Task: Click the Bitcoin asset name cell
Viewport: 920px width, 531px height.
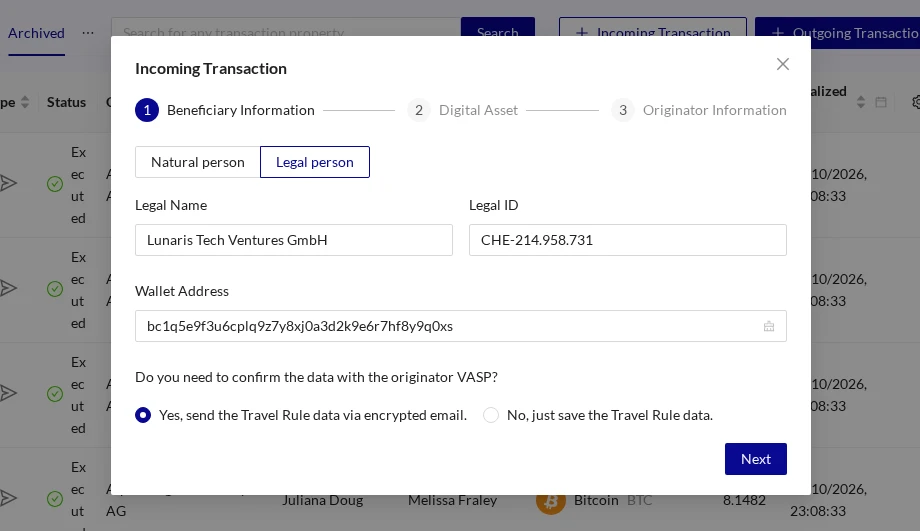Action: [x=596, y=500]
